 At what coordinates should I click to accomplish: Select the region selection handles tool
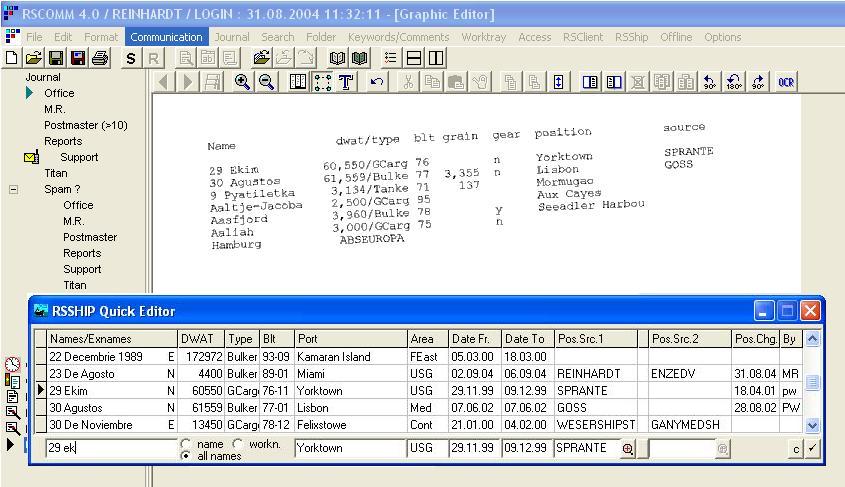(x=323, y=82)
